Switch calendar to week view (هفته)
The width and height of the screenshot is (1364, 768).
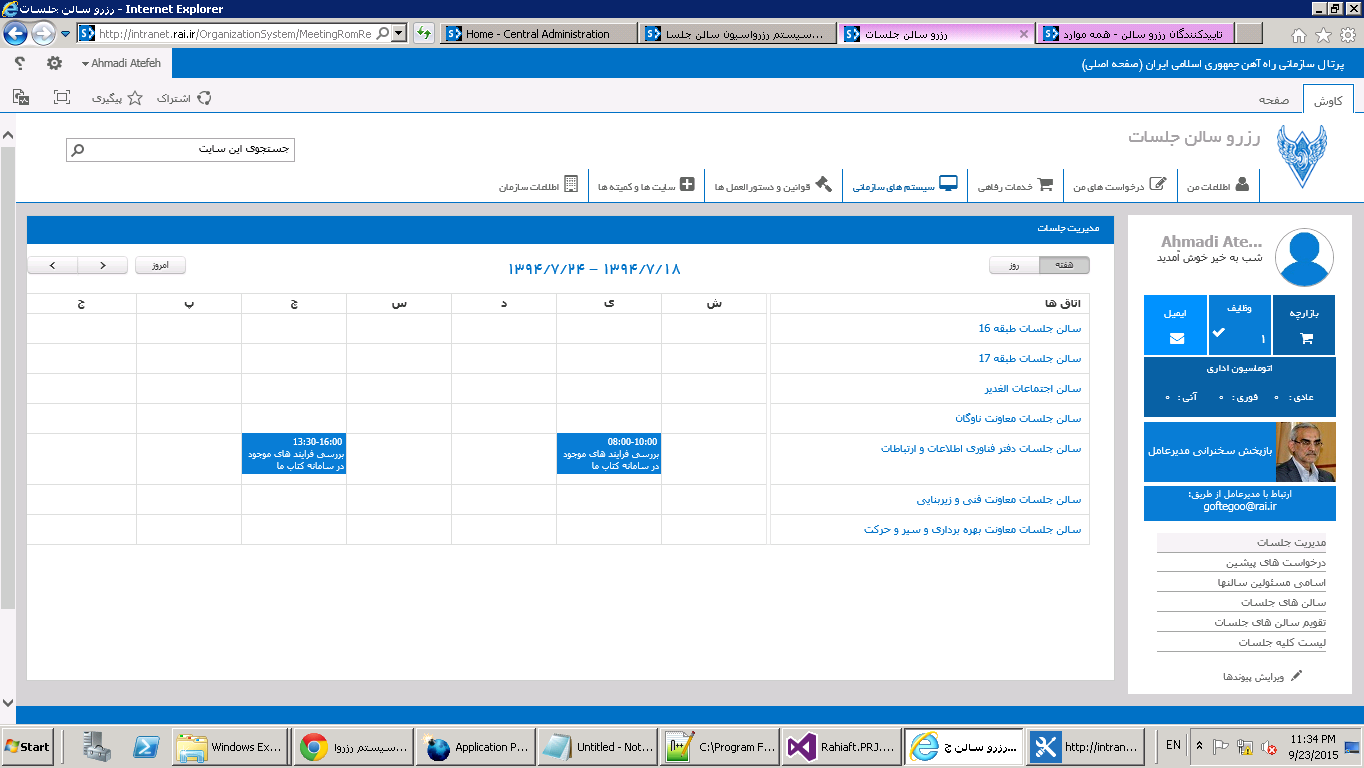coord(1064,265)
